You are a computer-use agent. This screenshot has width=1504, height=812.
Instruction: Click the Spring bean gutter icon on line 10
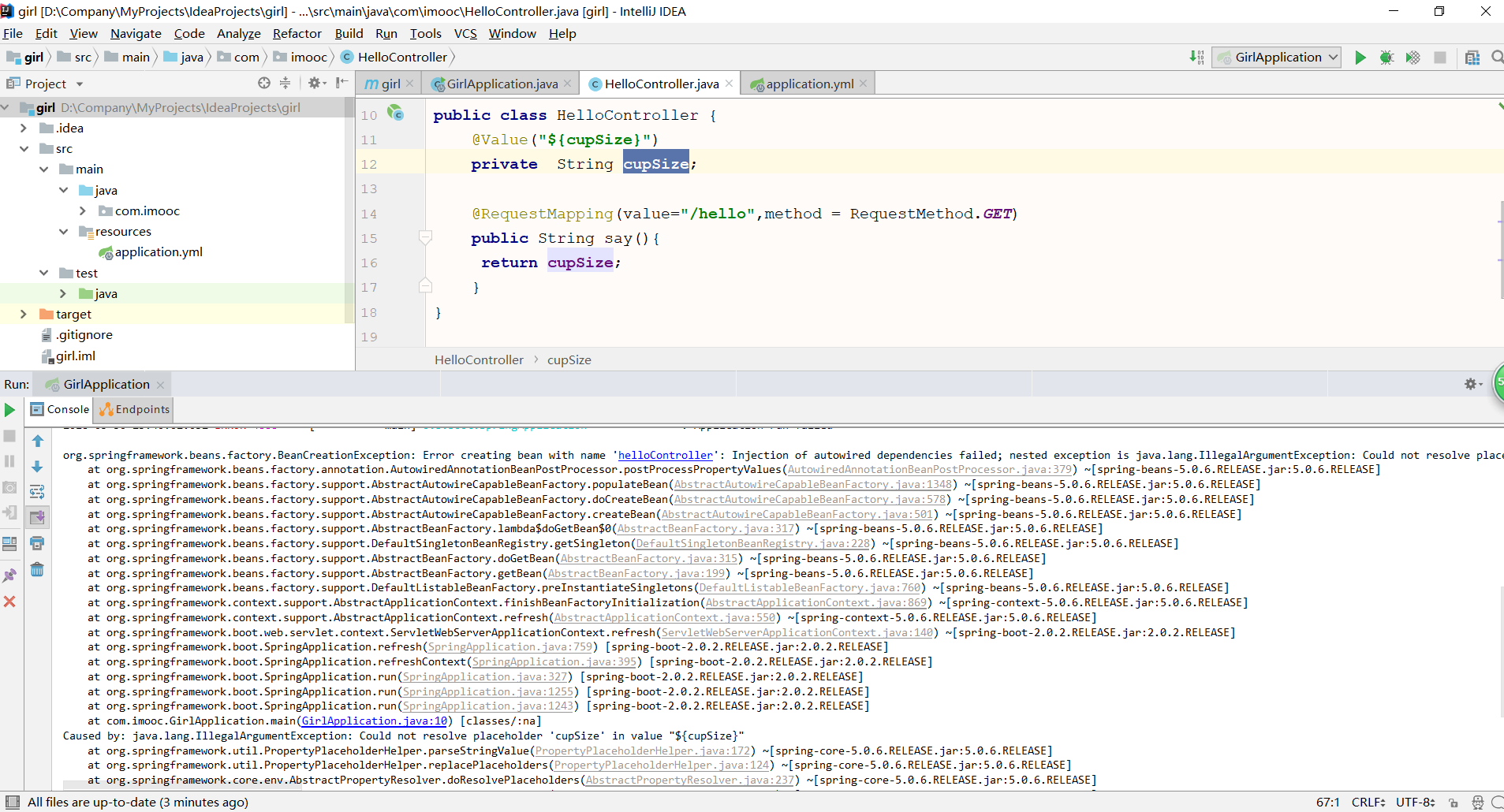coord(395,114)
